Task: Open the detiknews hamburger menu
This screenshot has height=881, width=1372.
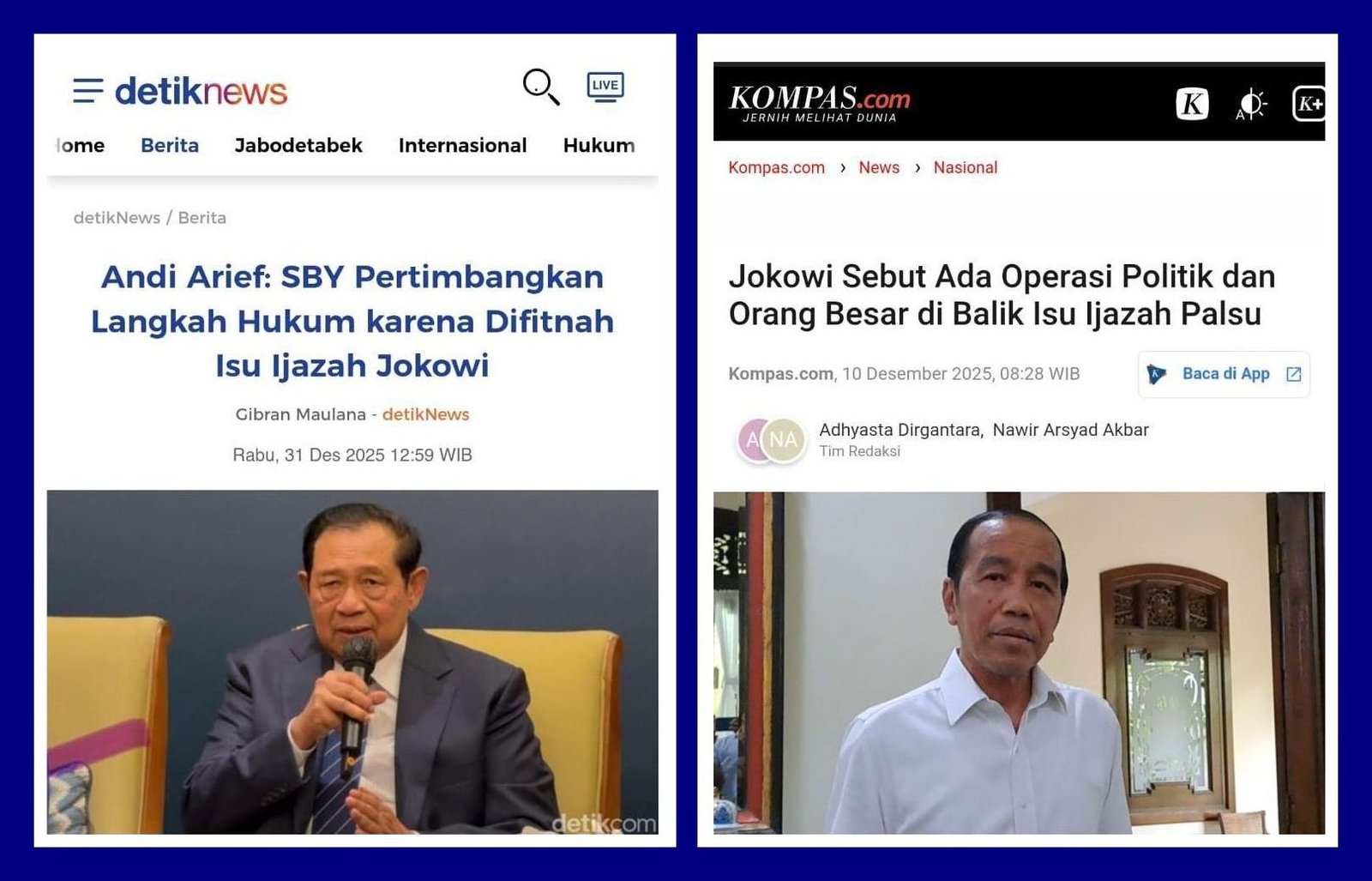Action: pos(87,90)
